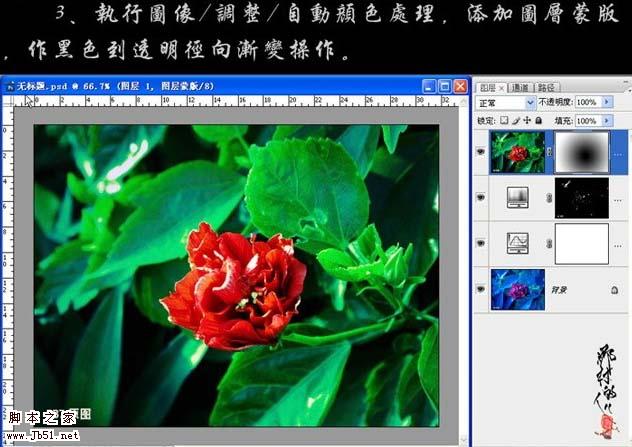Hide the 背景 background layer
This screenshot has width=632, height=447.
pyautogui.click(x=480, y=289)
